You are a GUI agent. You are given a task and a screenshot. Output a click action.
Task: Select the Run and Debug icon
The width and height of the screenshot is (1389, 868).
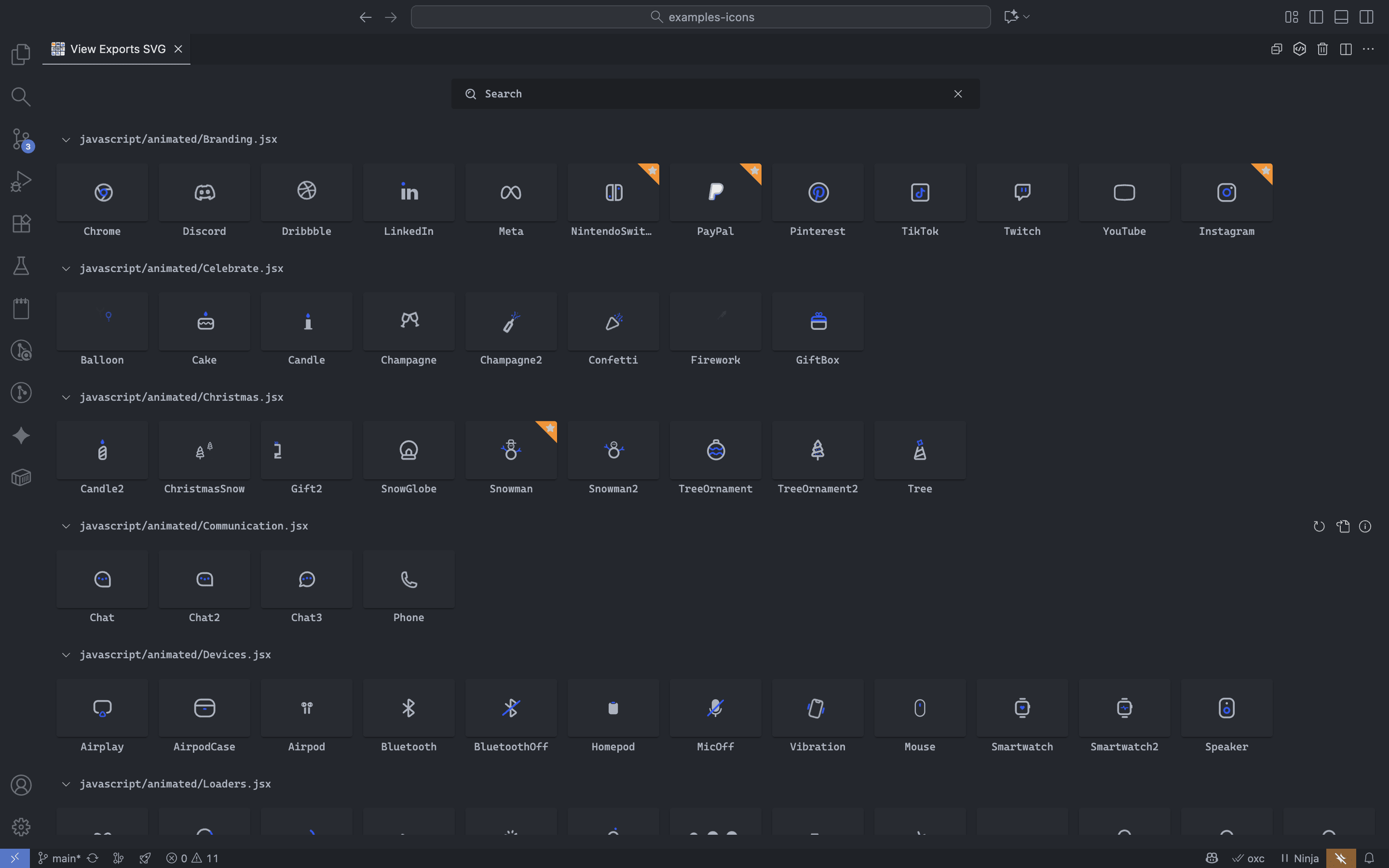click(x=21, y=181)
